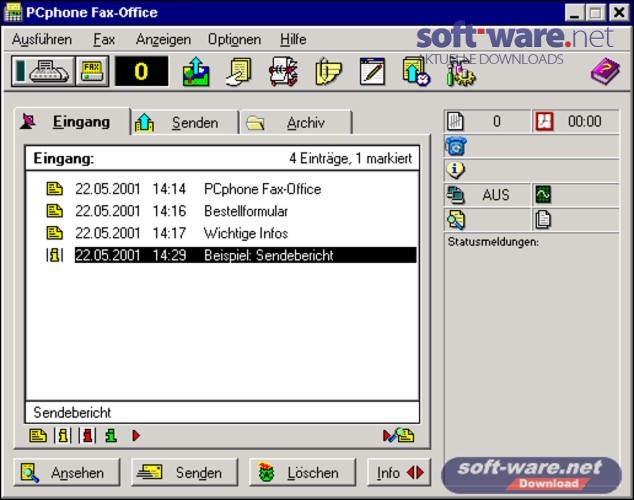Click the Info button with red arrows
This screenshot has width=634, height=500.
399,473
